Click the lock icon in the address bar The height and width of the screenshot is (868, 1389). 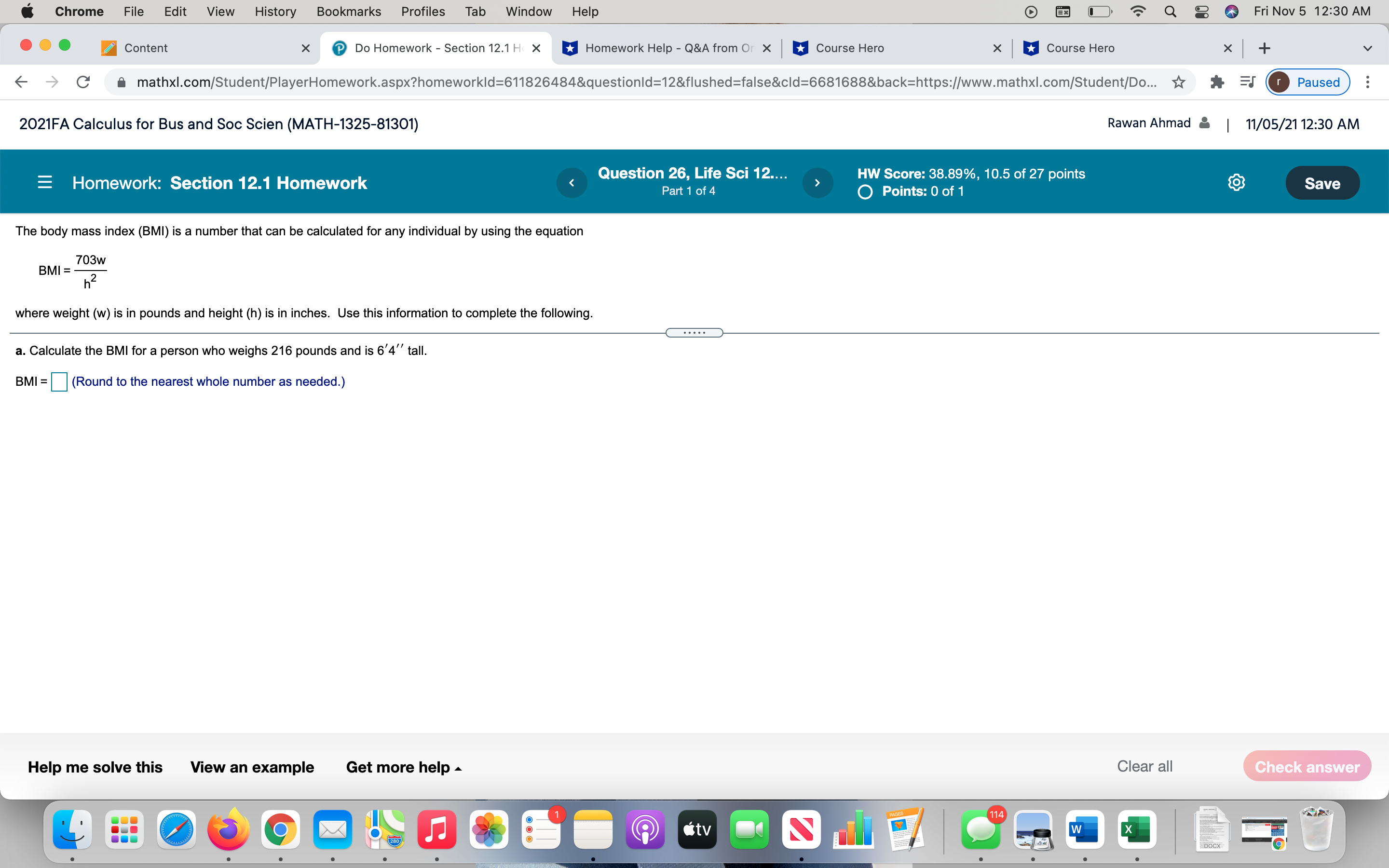point(121,81)
